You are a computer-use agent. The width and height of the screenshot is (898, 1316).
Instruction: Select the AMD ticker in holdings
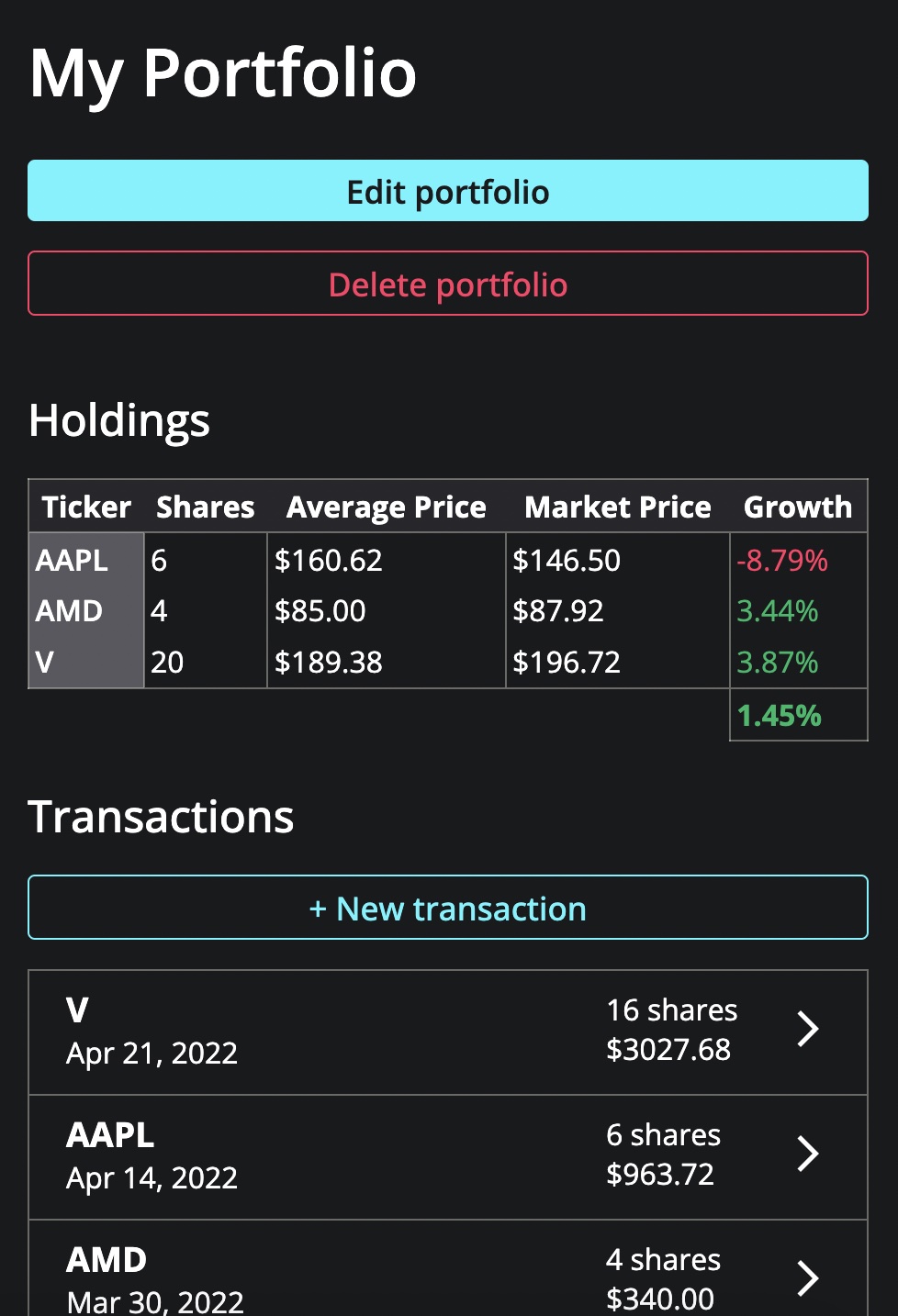tap(69, 611)
